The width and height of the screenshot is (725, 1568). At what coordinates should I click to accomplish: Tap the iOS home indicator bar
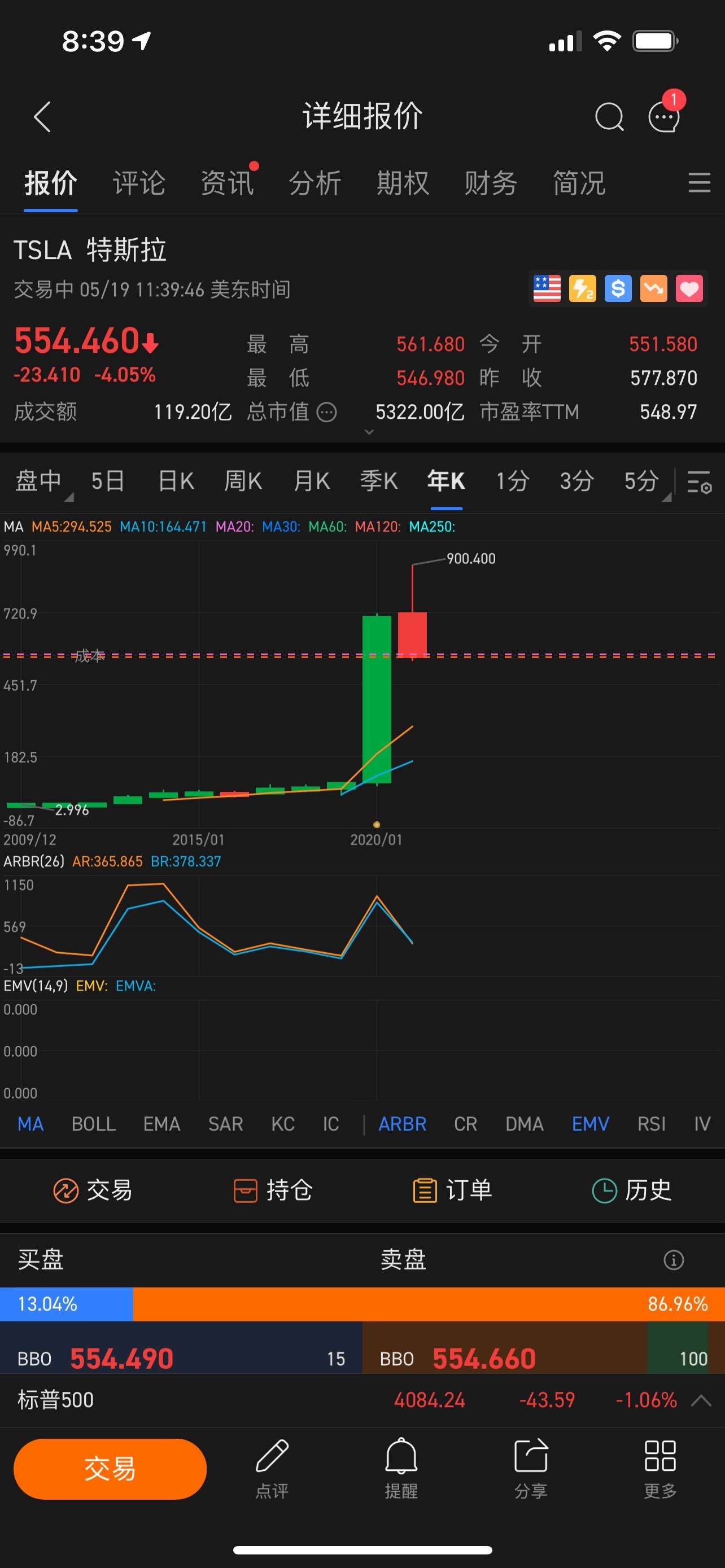363,1550
